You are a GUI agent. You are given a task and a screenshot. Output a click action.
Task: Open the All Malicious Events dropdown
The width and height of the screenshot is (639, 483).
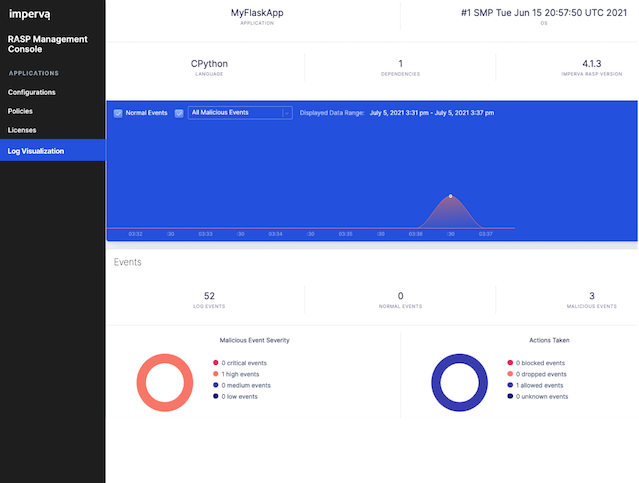pyautogui.click(x=240, y=113)
